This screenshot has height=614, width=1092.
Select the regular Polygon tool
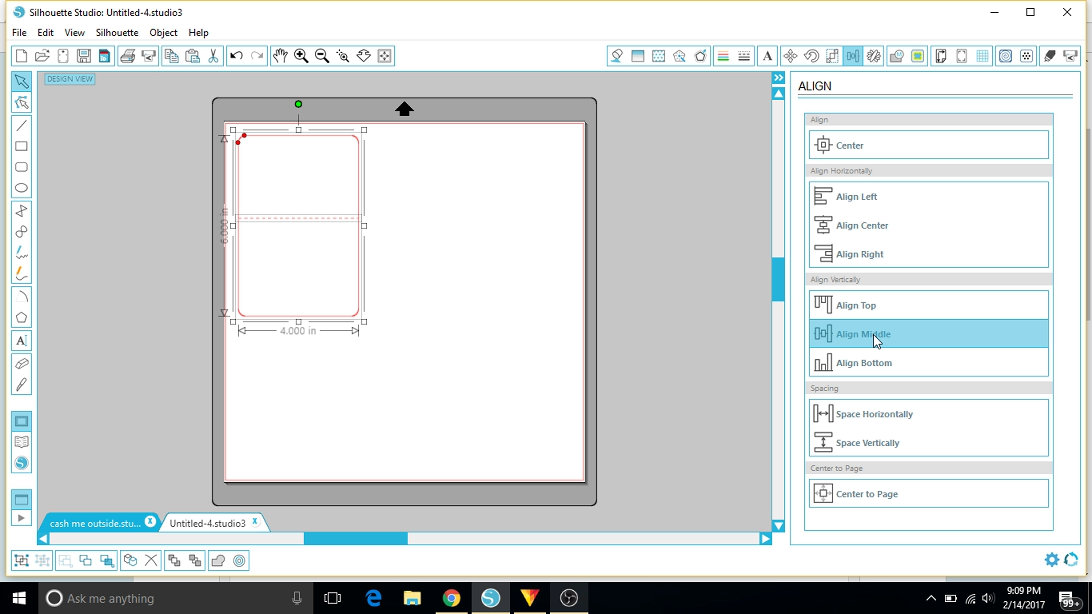click(22, 318)
